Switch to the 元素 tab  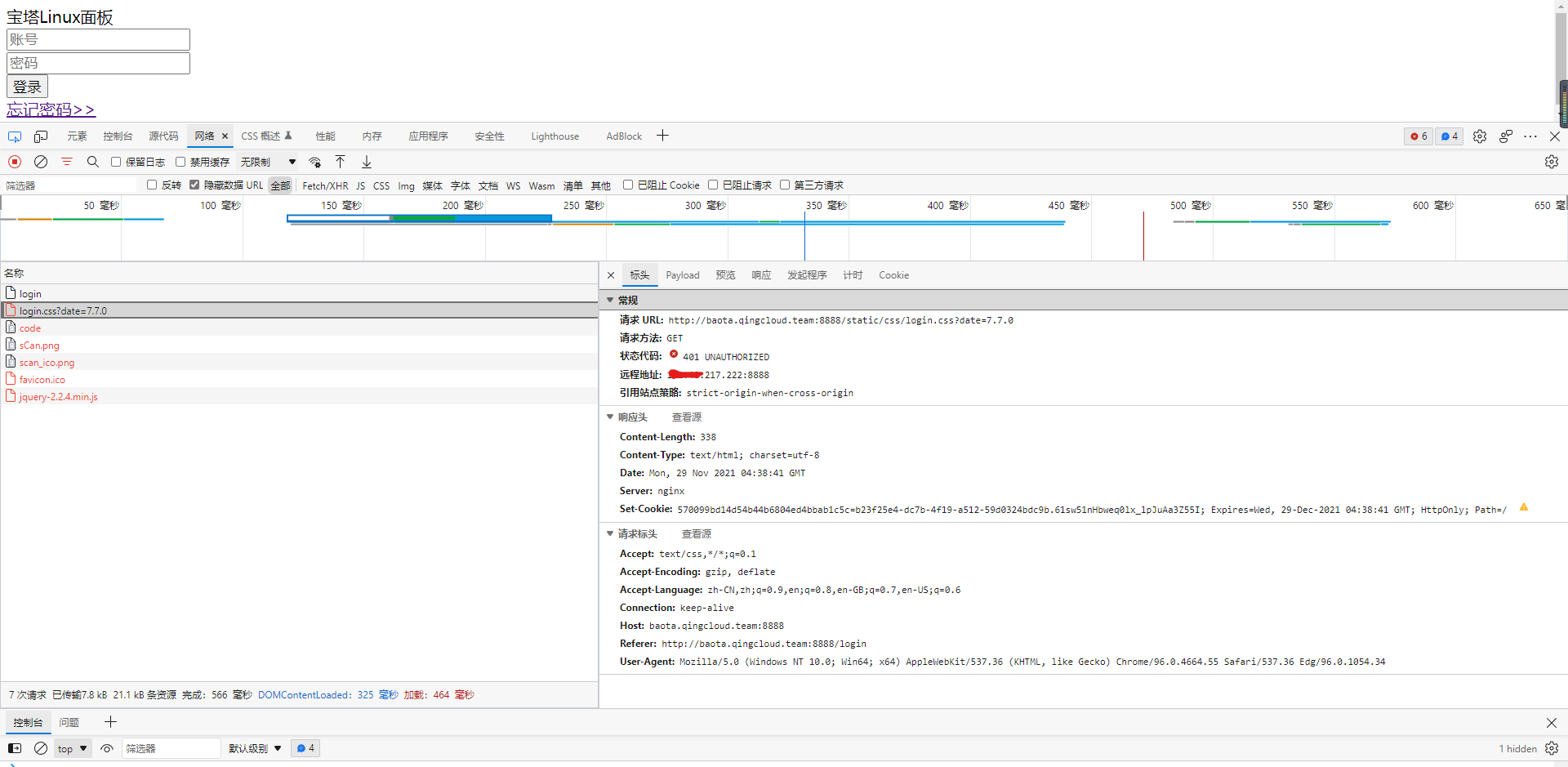click(77, 136)
